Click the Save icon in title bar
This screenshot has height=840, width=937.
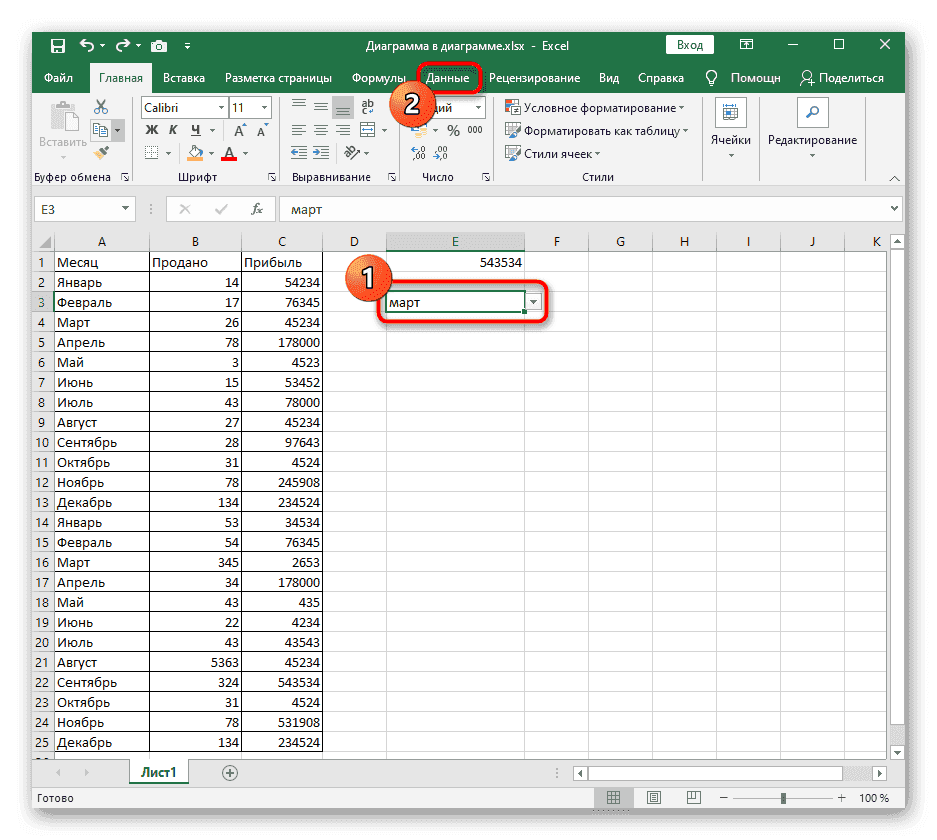pyautogui.click(x=58, y=46)
